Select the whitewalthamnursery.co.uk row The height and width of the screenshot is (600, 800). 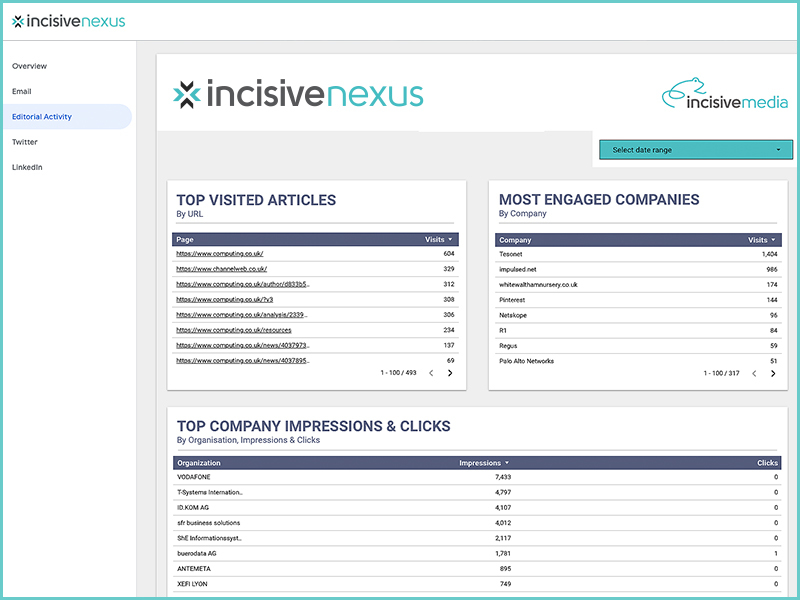[x=638, y=285]
